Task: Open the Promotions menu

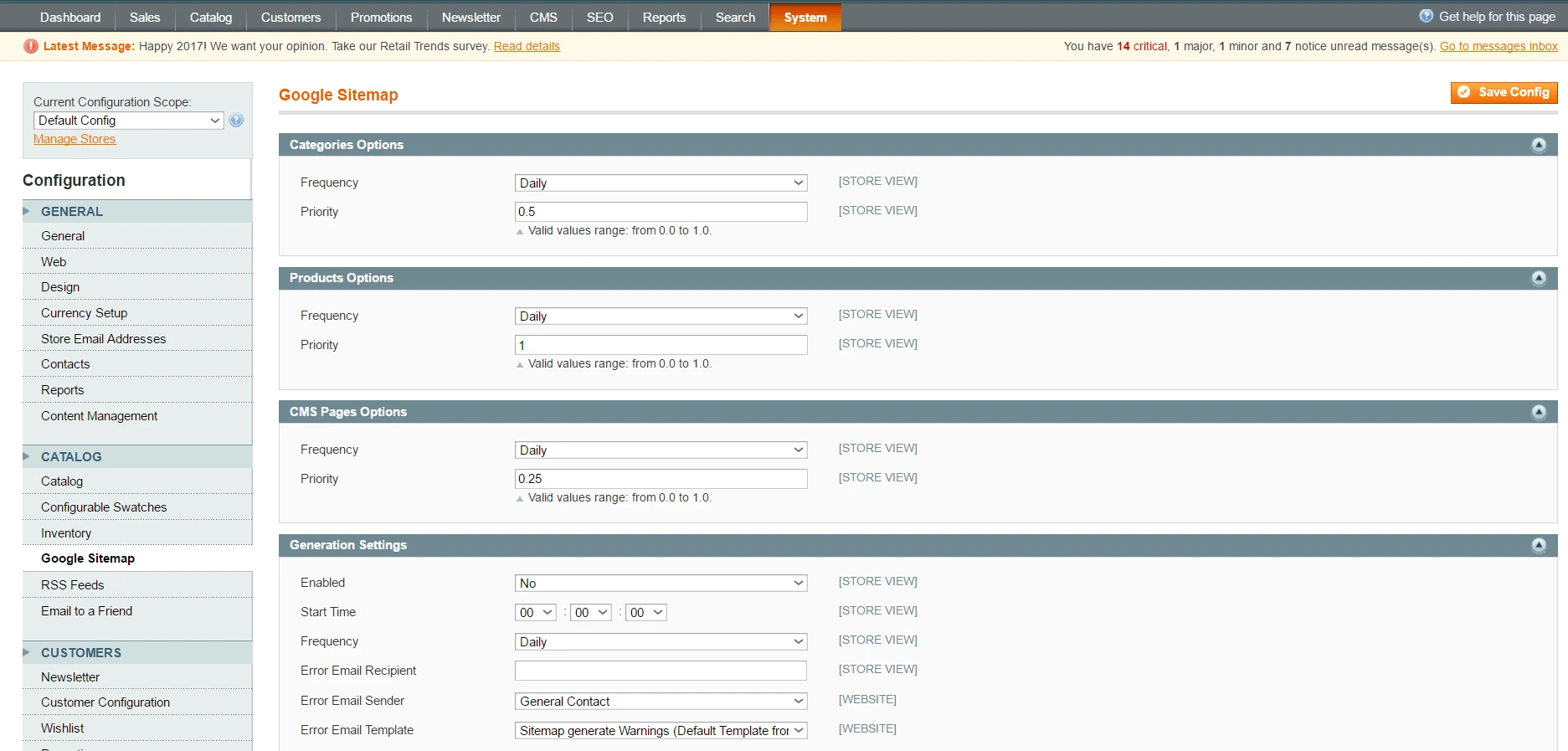Action: (381, 18)
